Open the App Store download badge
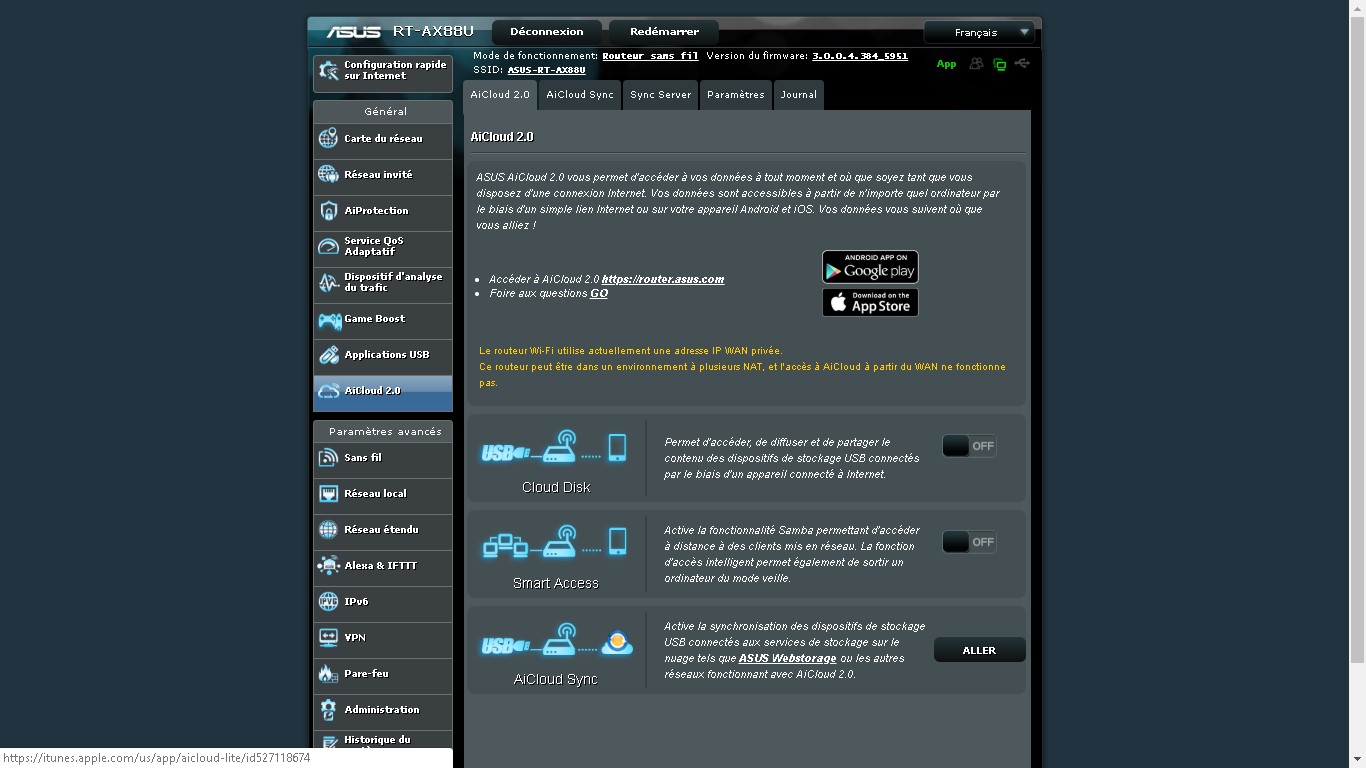Viewport: 1366px width, 768px height. 870,302
